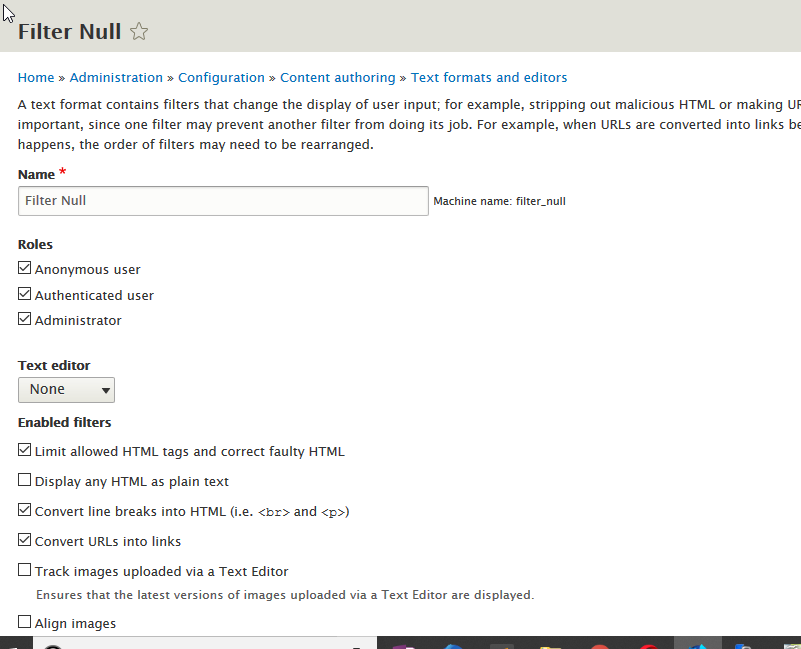Viewport: 801px width, 649px height.
Task: Enable Display any HTML as plain text
Action: coord(24,479)
